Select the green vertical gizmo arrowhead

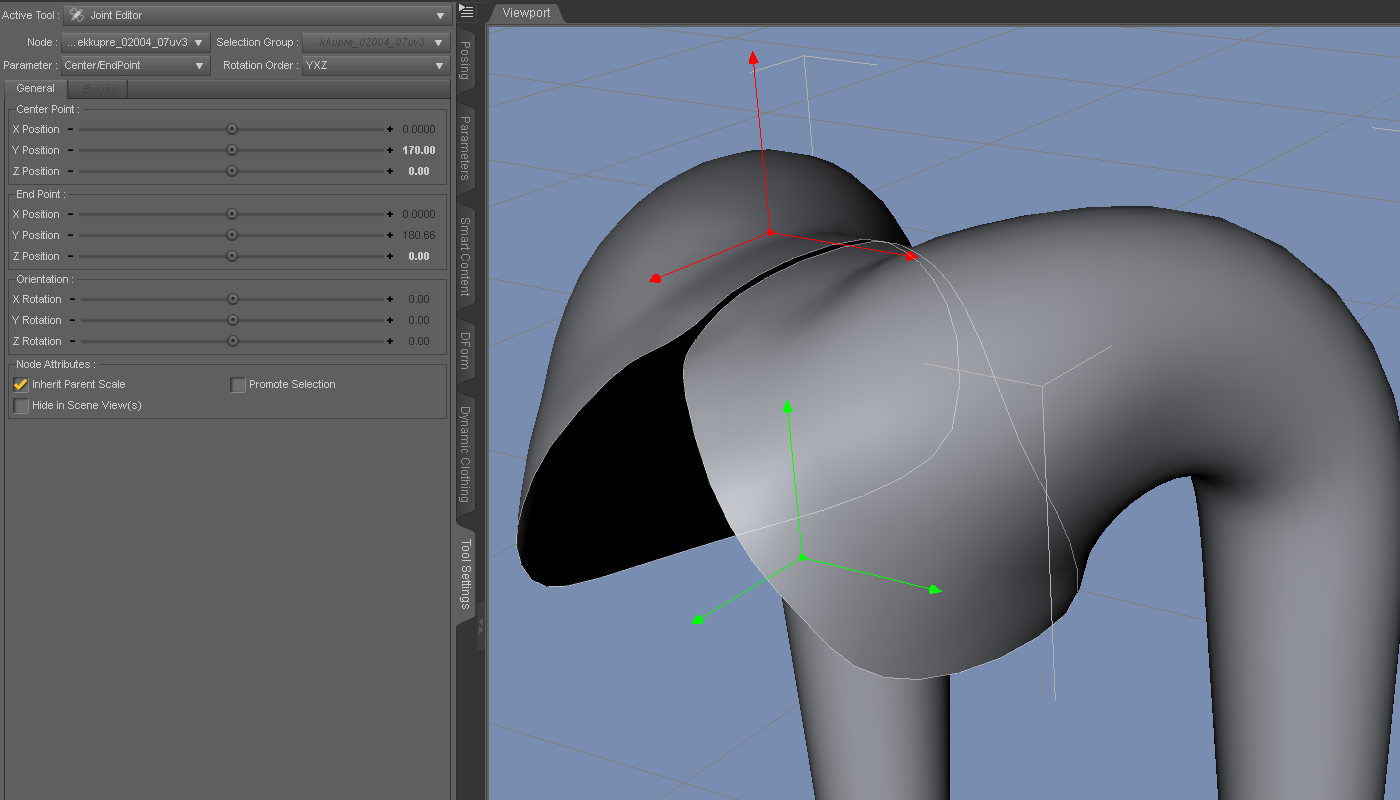pos(788,406)
